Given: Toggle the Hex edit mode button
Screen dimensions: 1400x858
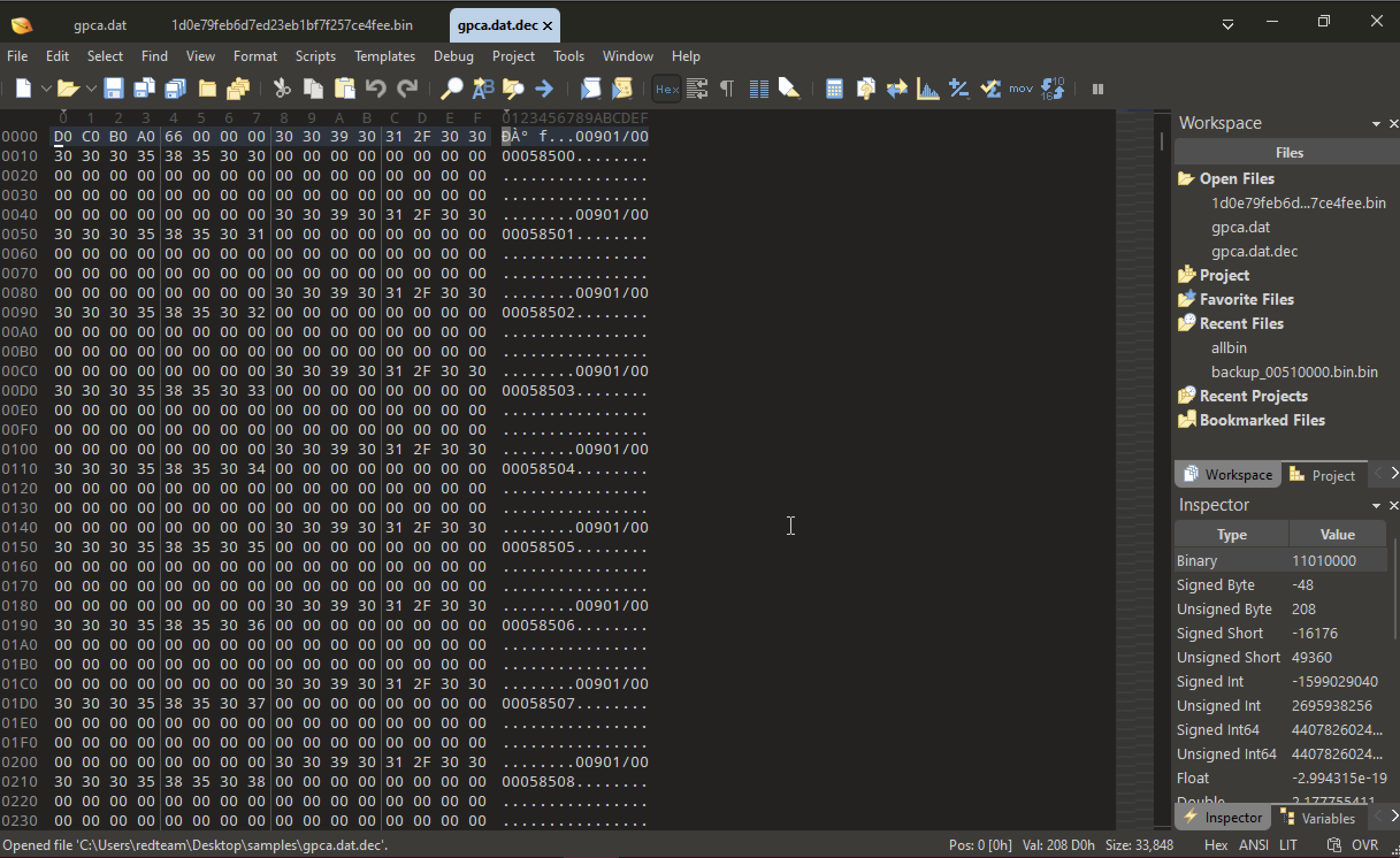Looking at the screenshot, I should click(x=667, y=89).
